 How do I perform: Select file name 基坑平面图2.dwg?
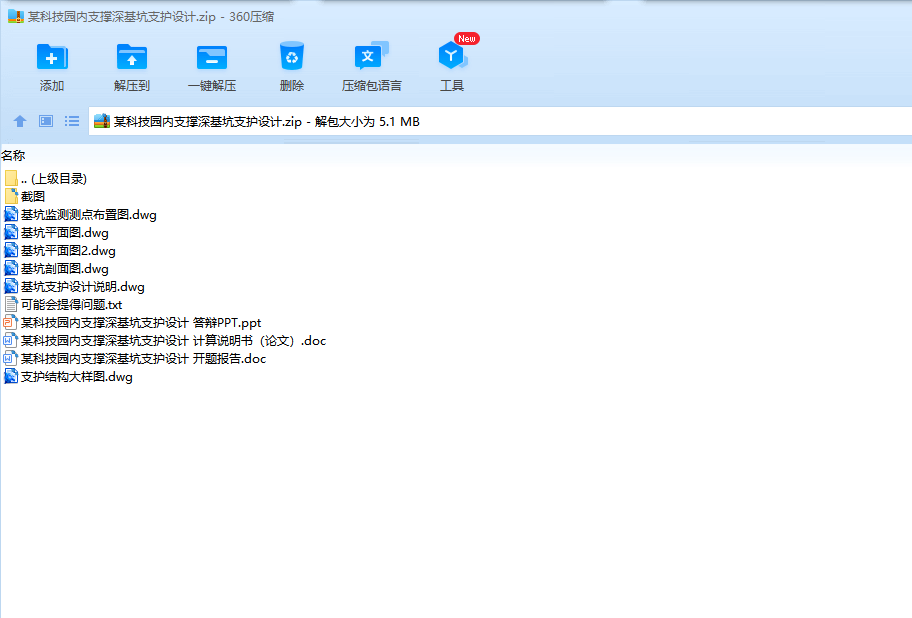[x=68, y=251]
